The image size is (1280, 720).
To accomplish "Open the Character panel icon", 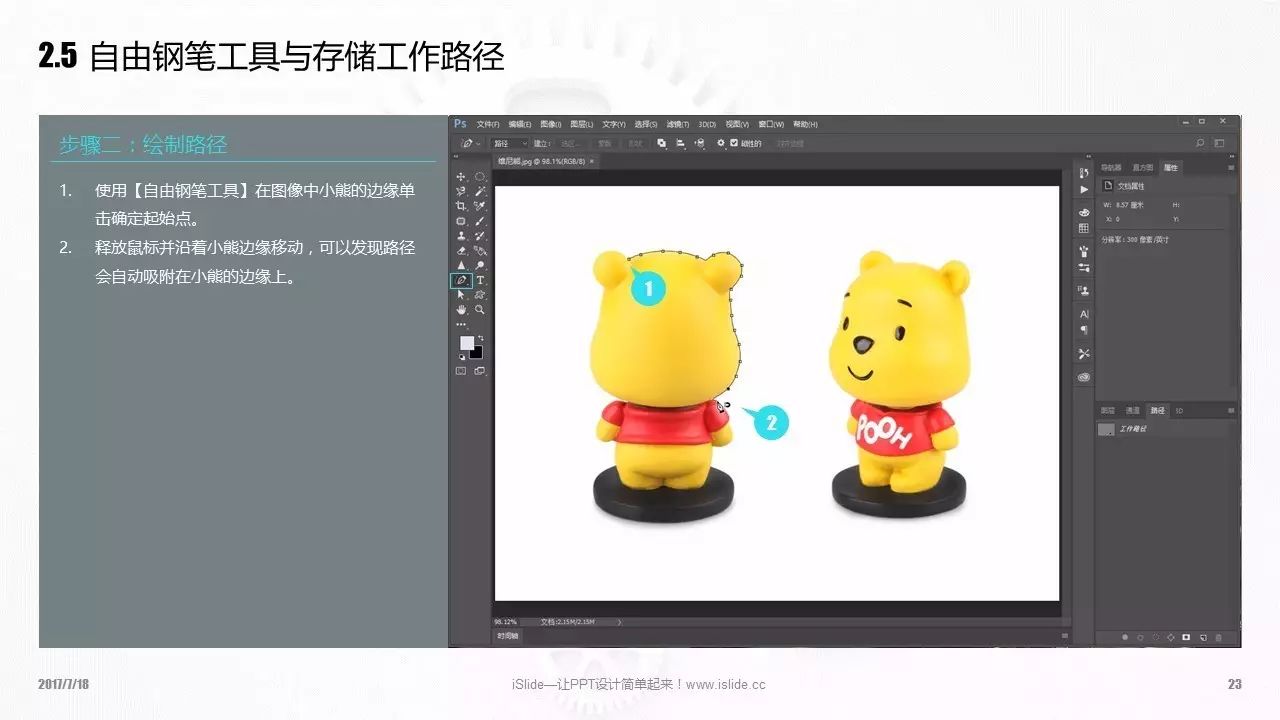I will click(x=1084, y=314).
